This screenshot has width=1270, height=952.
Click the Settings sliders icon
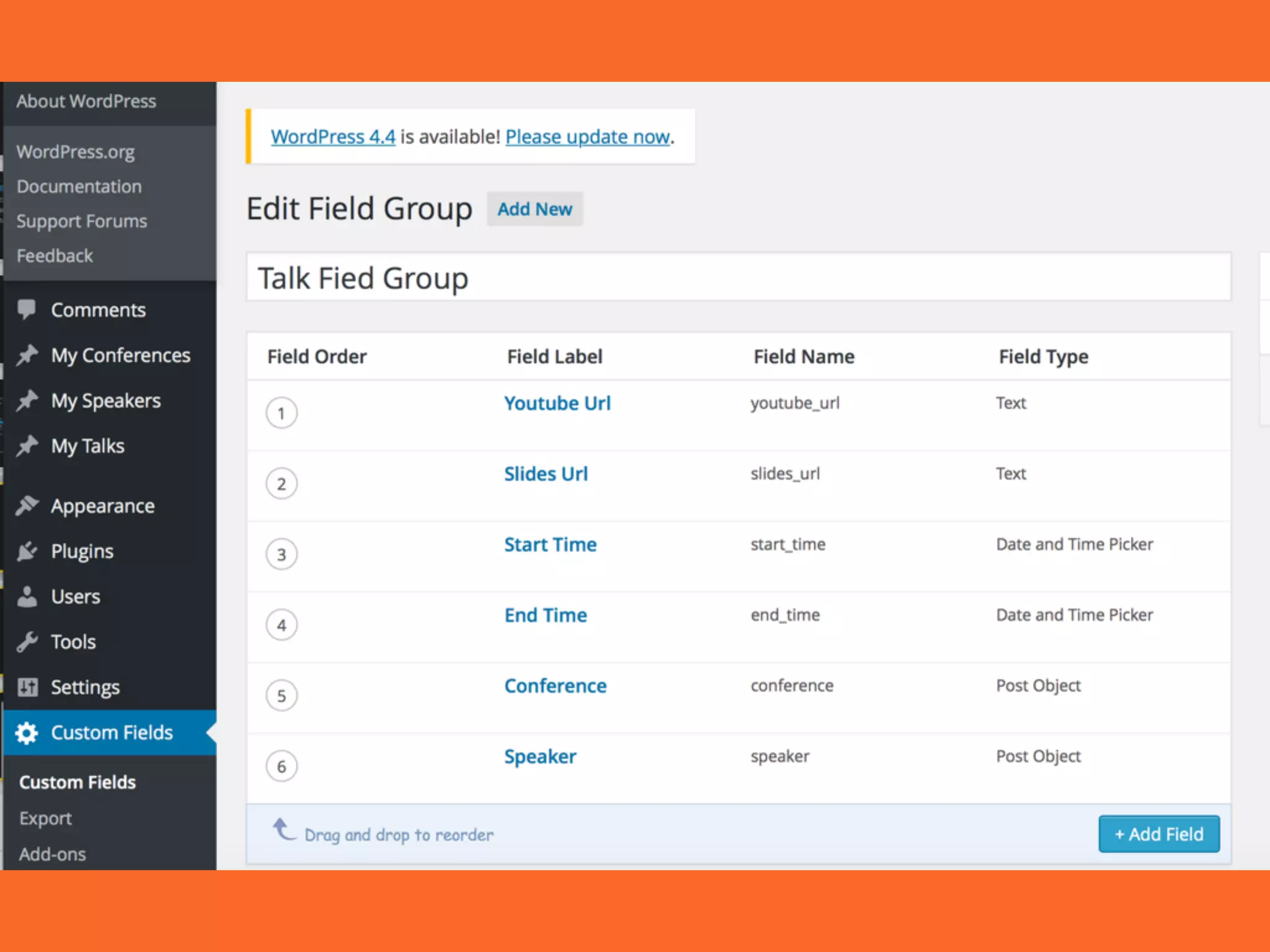pos(27,687)
